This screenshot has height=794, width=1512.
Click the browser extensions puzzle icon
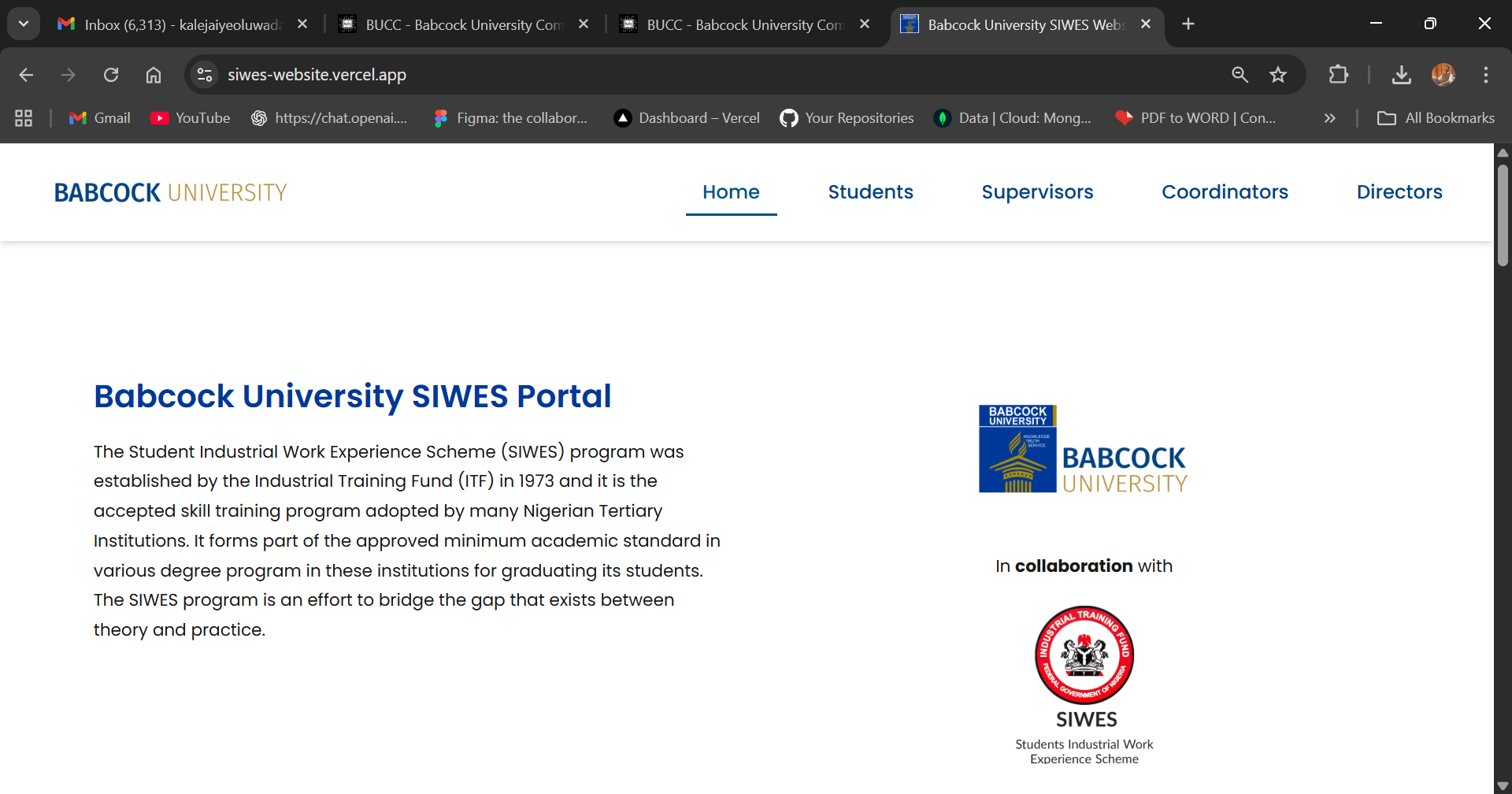[1339, 75]
